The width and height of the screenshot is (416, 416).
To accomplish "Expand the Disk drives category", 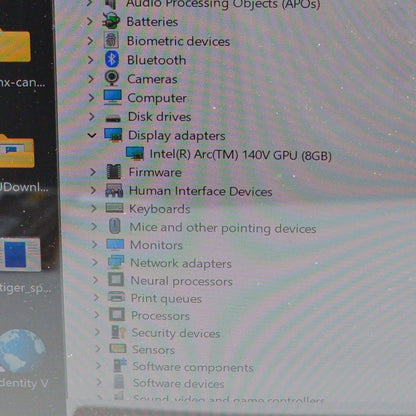I will pos(91,116).
